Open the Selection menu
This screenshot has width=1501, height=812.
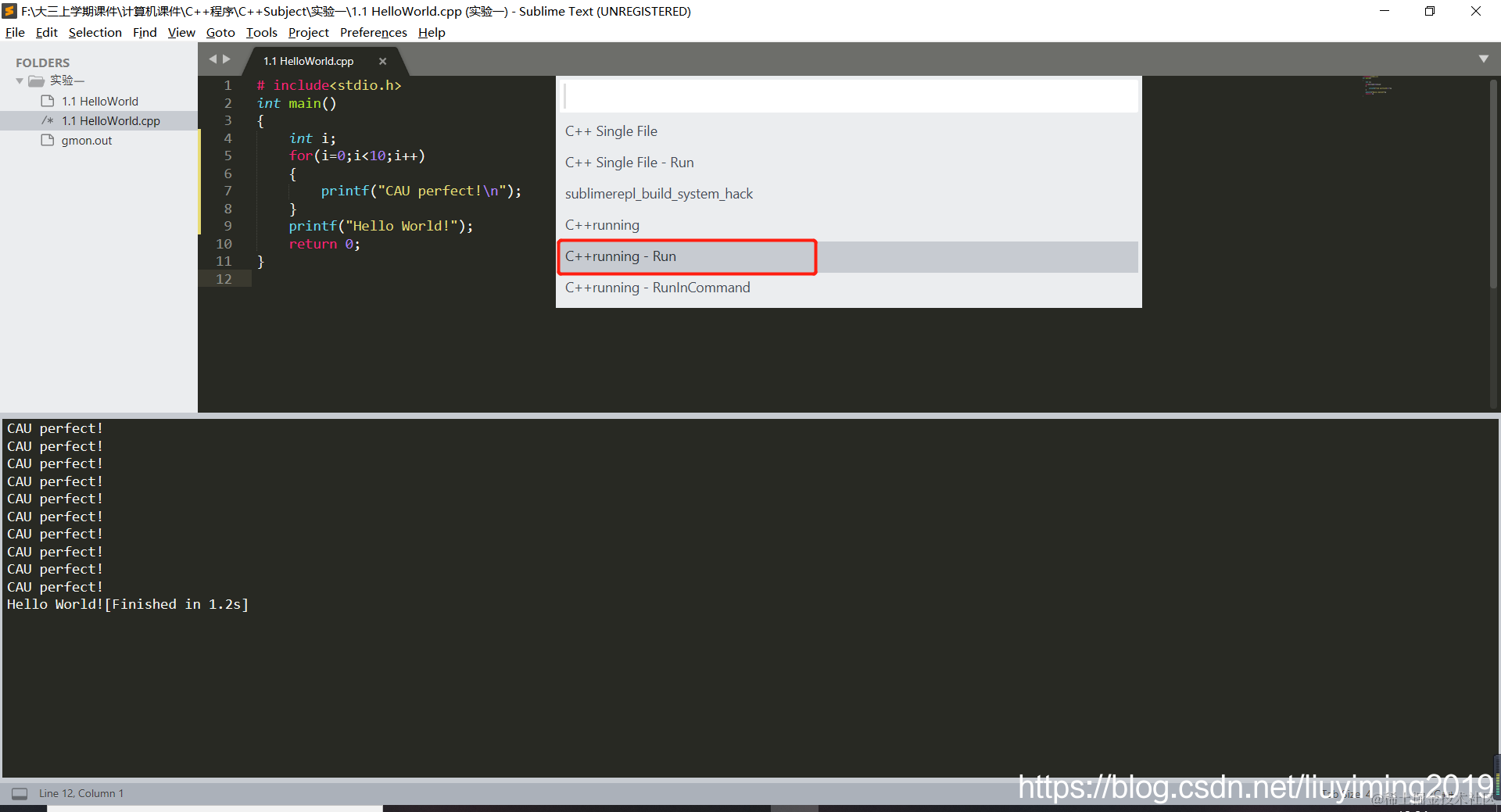(x=95, y=32)
